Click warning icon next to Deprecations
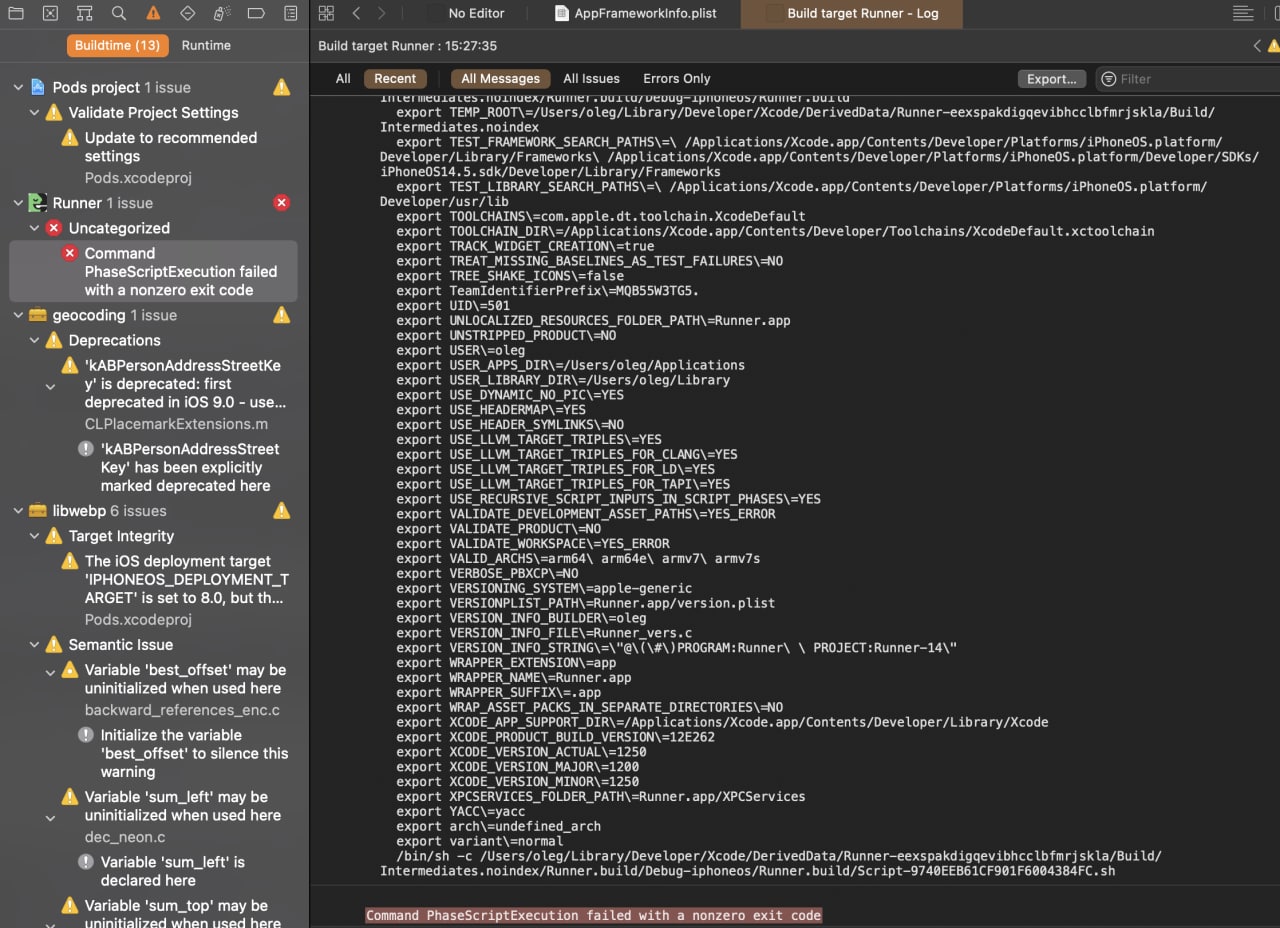This screenshot has width=1280, height=928. point(54,340)
